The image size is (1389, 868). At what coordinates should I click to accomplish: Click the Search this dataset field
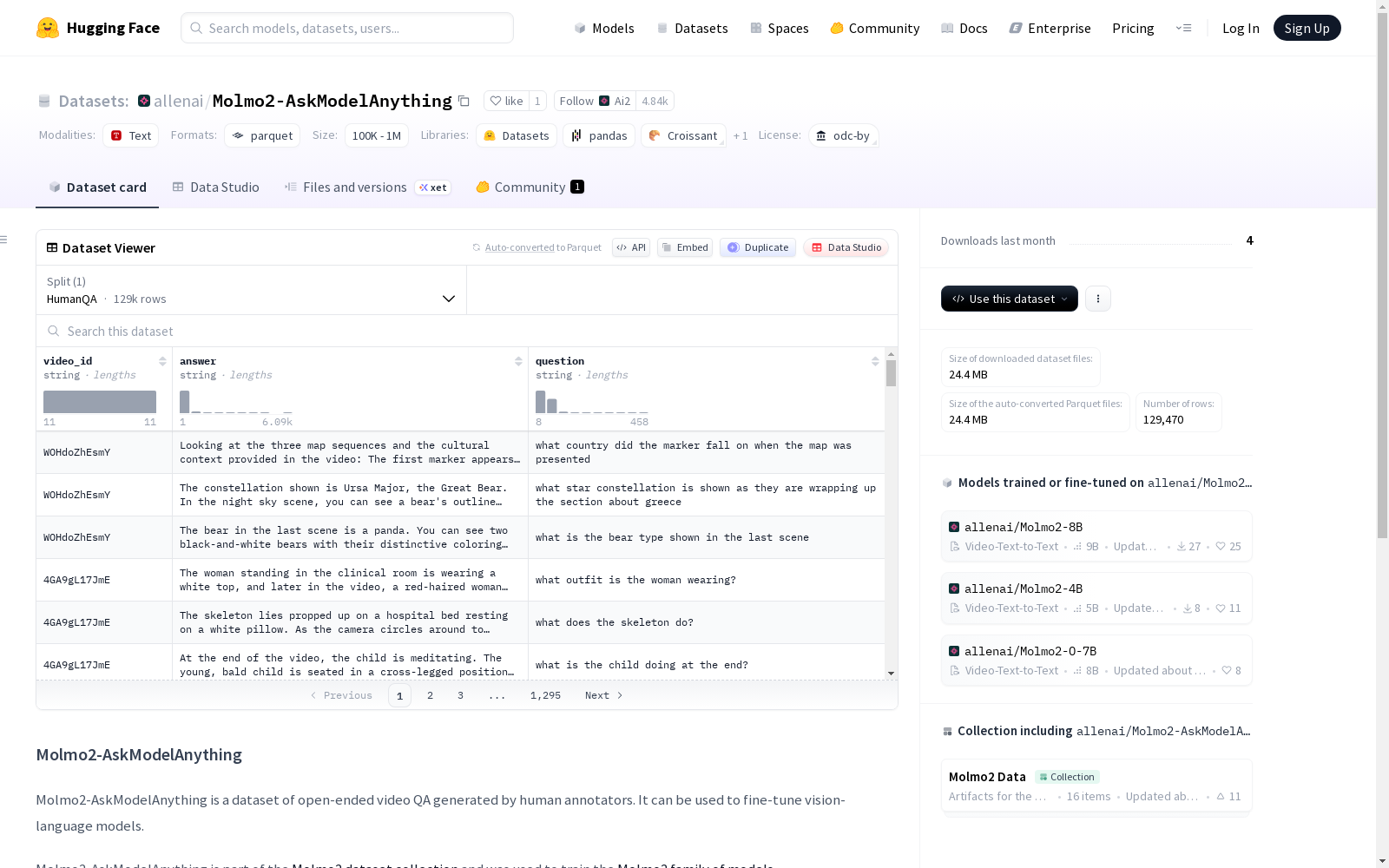(x=467, y=331)
